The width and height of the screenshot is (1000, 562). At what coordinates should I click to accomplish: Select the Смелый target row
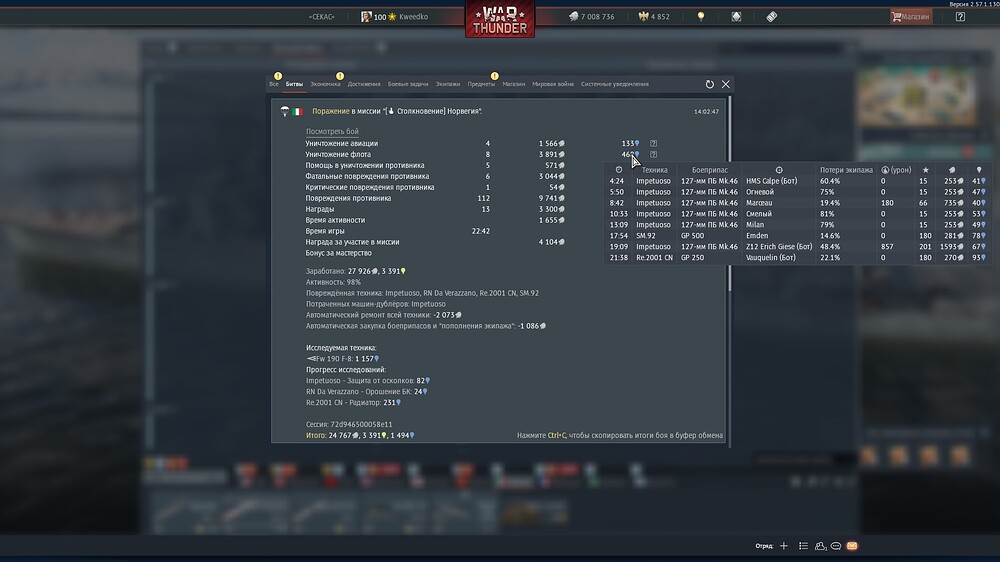tap(797, 214)
